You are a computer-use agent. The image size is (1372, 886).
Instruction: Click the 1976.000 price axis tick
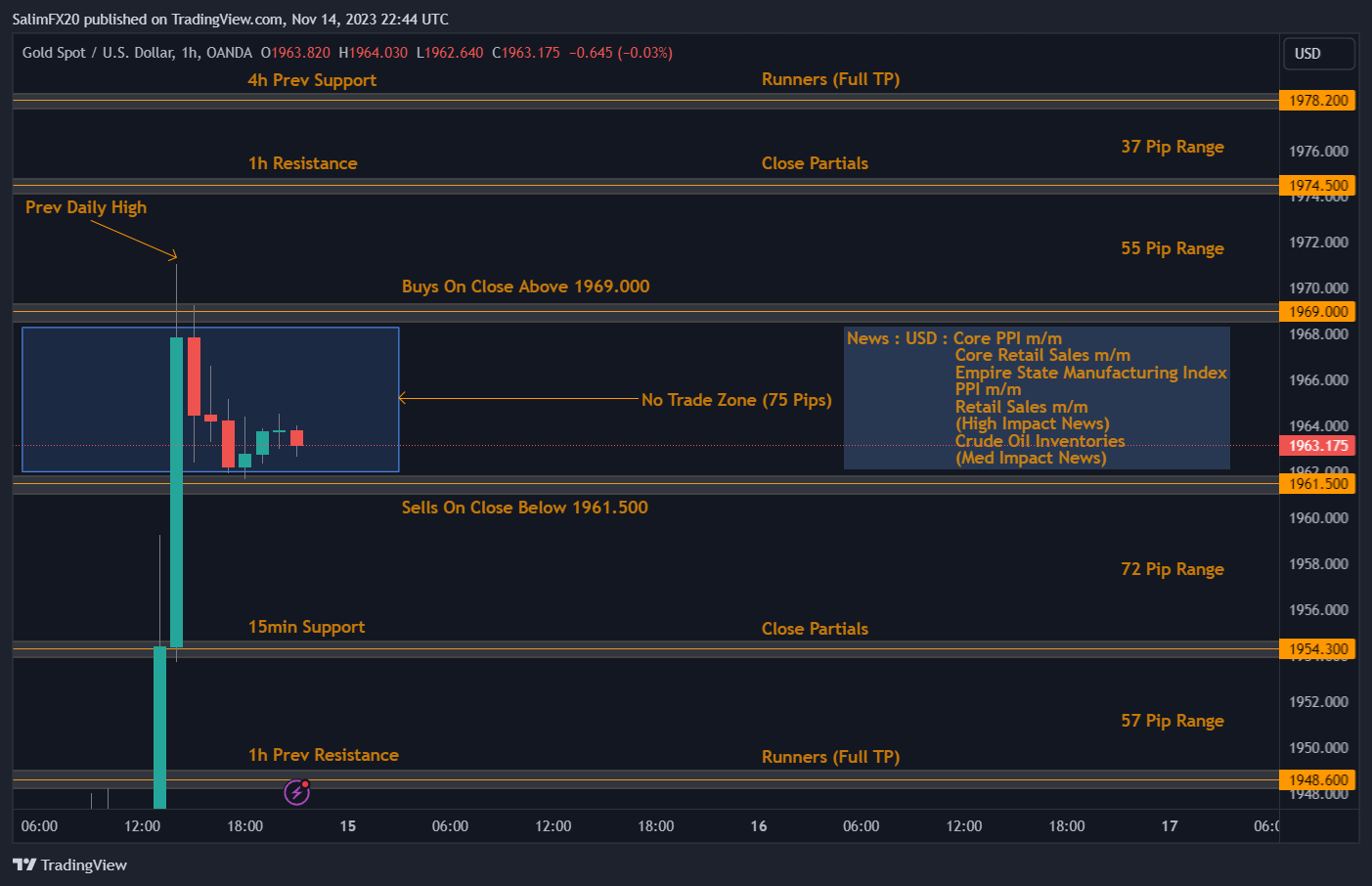(1318, 152)
